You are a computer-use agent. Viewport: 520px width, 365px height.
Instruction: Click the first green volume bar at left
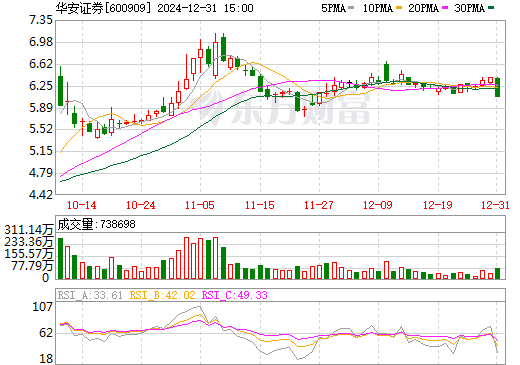60,258
